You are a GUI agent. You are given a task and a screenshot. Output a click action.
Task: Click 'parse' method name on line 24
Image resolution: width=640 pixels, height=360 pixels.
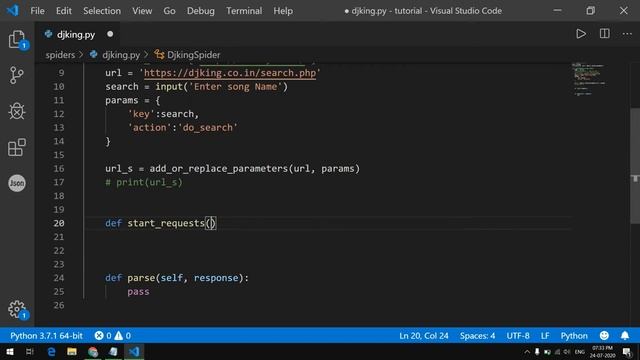[x=141, y=278]
